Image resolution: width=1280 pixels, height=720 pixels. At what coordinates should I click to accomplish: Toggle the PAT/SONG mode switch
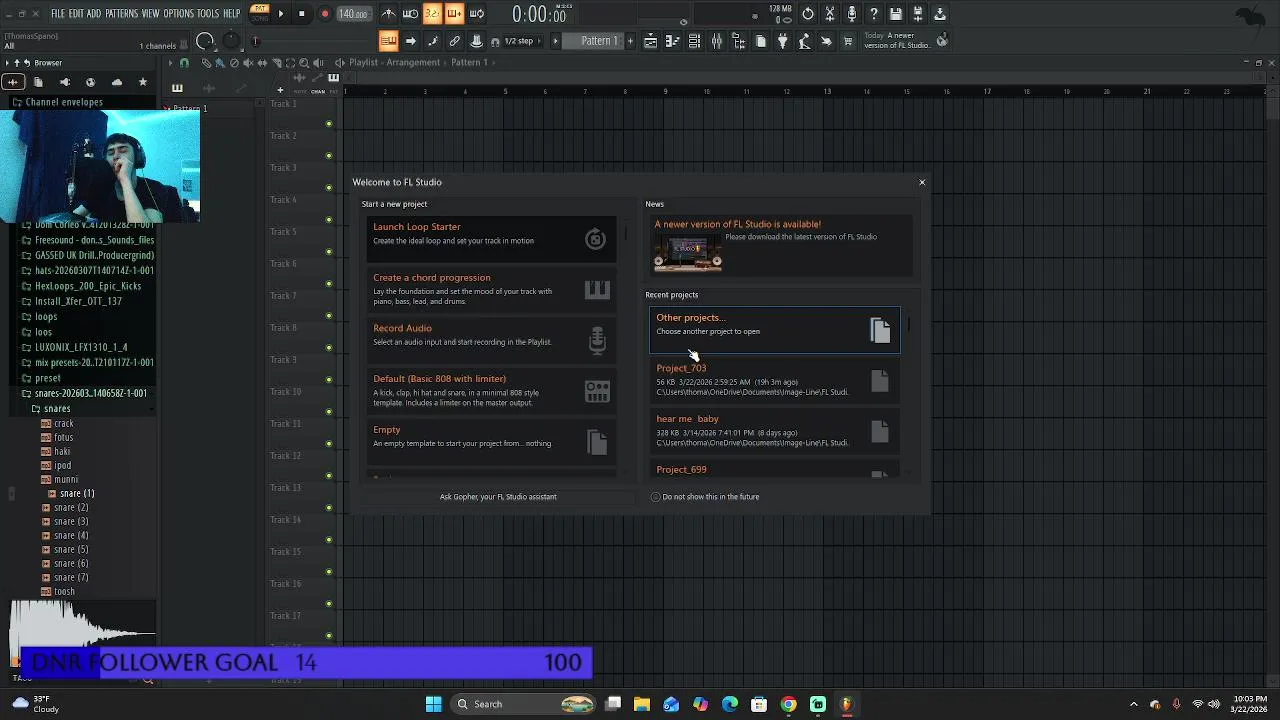point(259,13)
